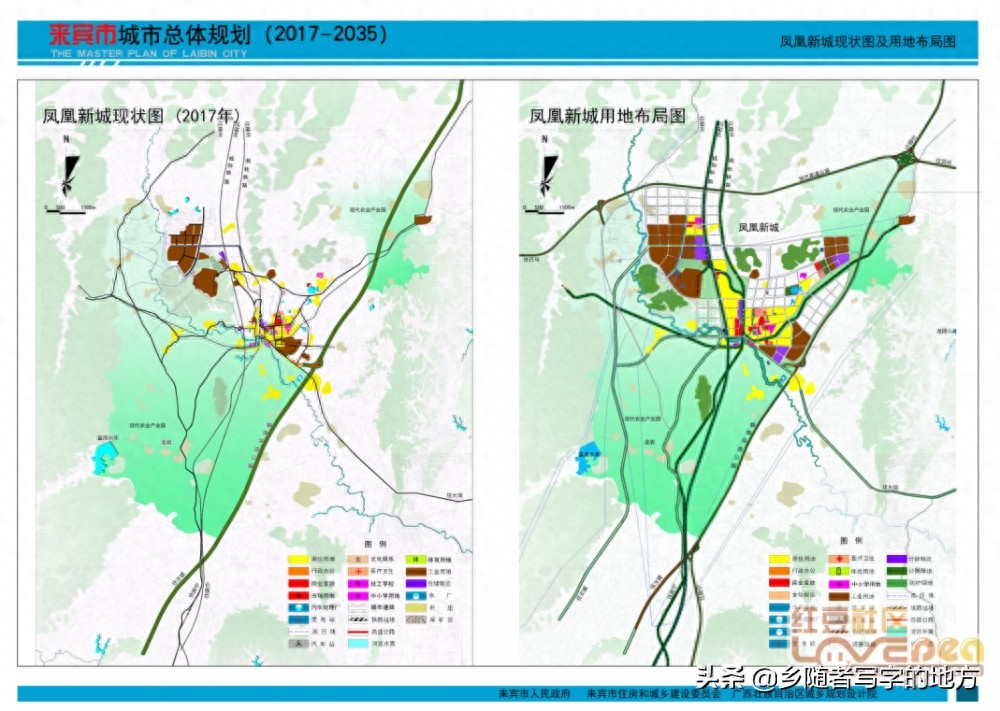Click the purple 仓储物流 warehouse color swatch

pyautogui.click(x=416, y=583)
